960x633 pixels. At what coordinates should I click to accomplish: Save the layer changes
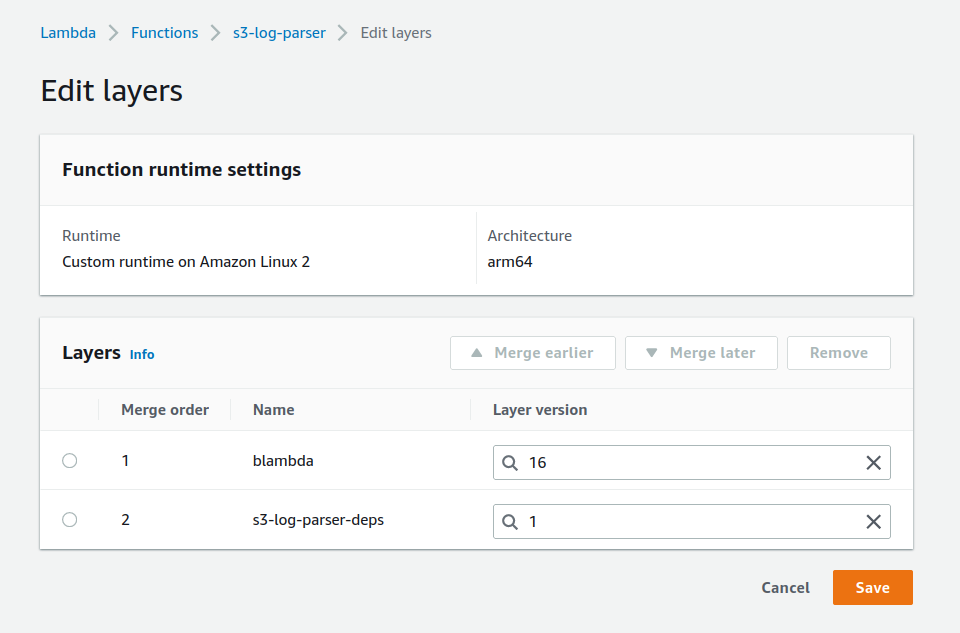click(x=872, y=588)
